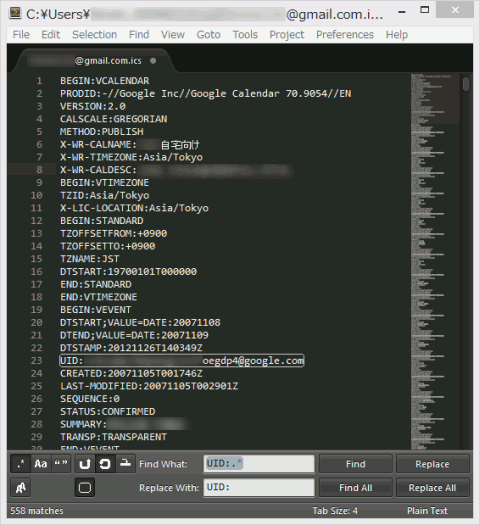480x525 pixels.
Task: Click the Sublime Text title bar icon
Action: point(15,13)
